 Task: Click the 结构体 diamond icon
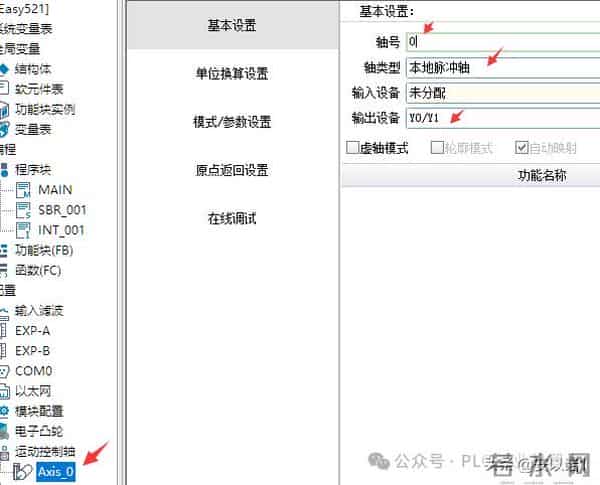pos(4,69)
